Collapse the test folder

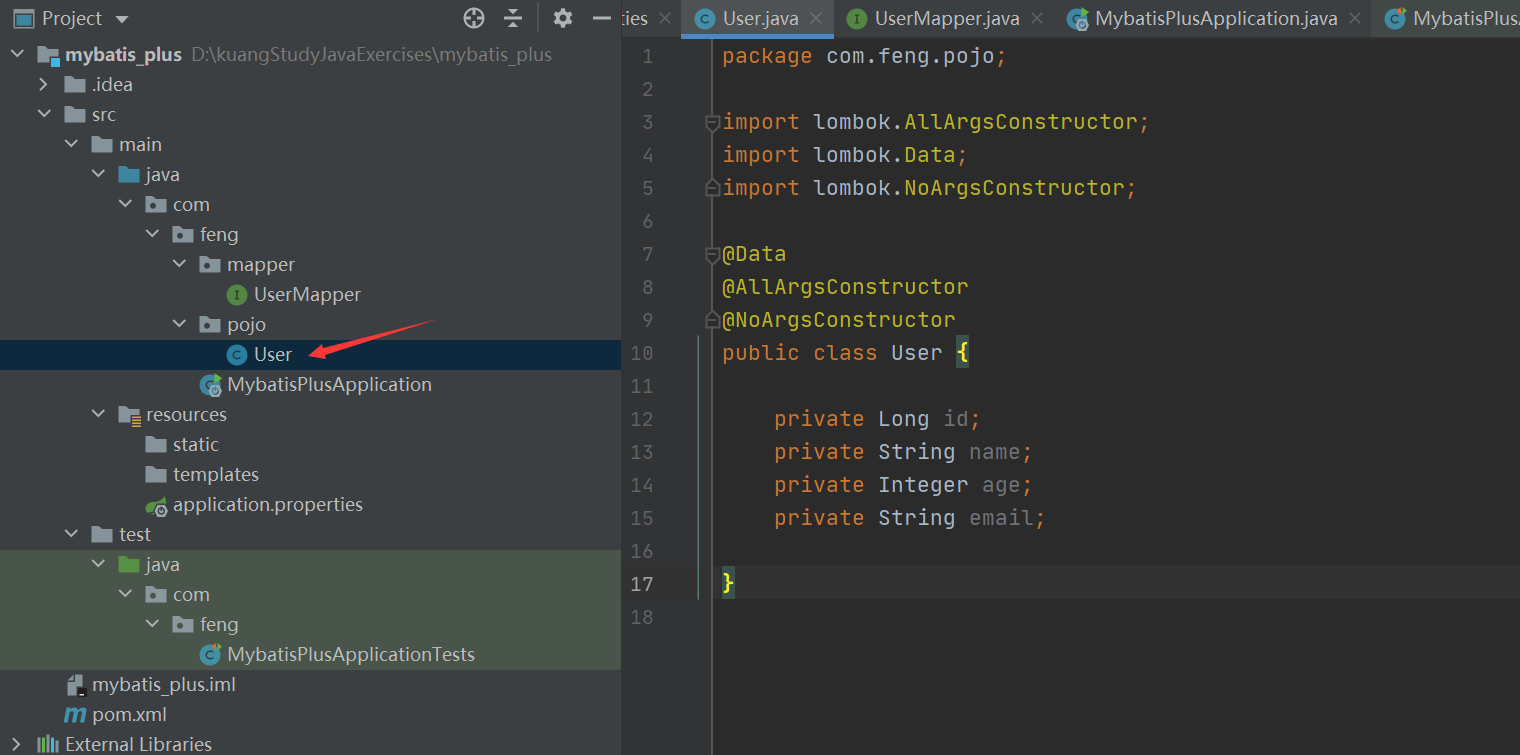(x=71, y=534)
